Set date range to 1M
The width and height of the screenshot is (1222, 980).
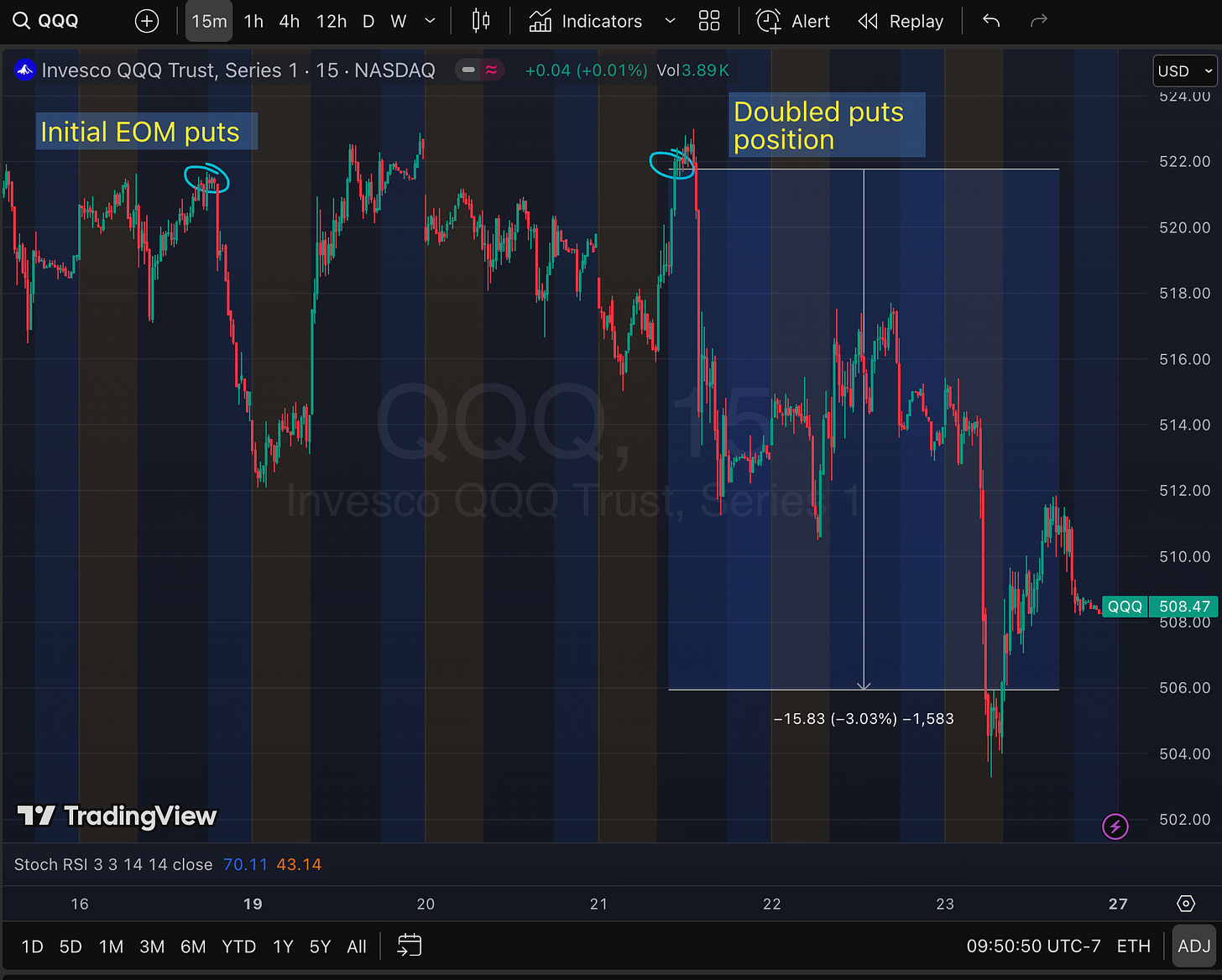(x=111, y=946)
